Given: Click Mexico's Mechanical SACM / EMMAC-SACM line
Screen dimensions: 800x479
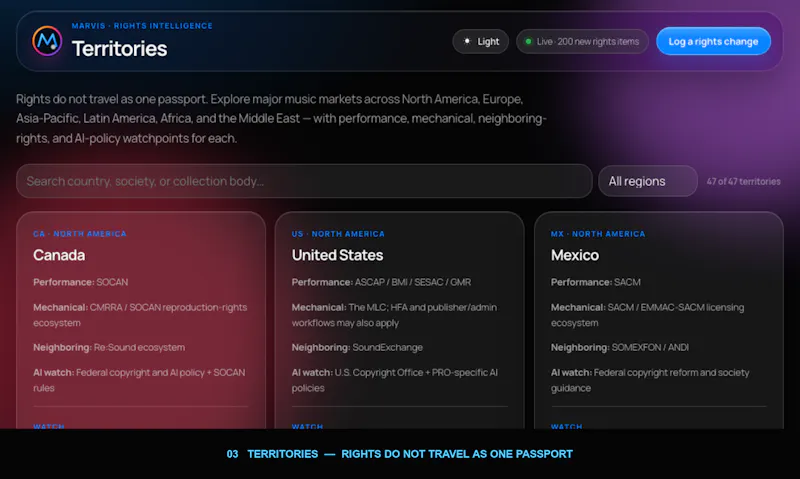Looking at the screenshot, I should pos(647,315).
